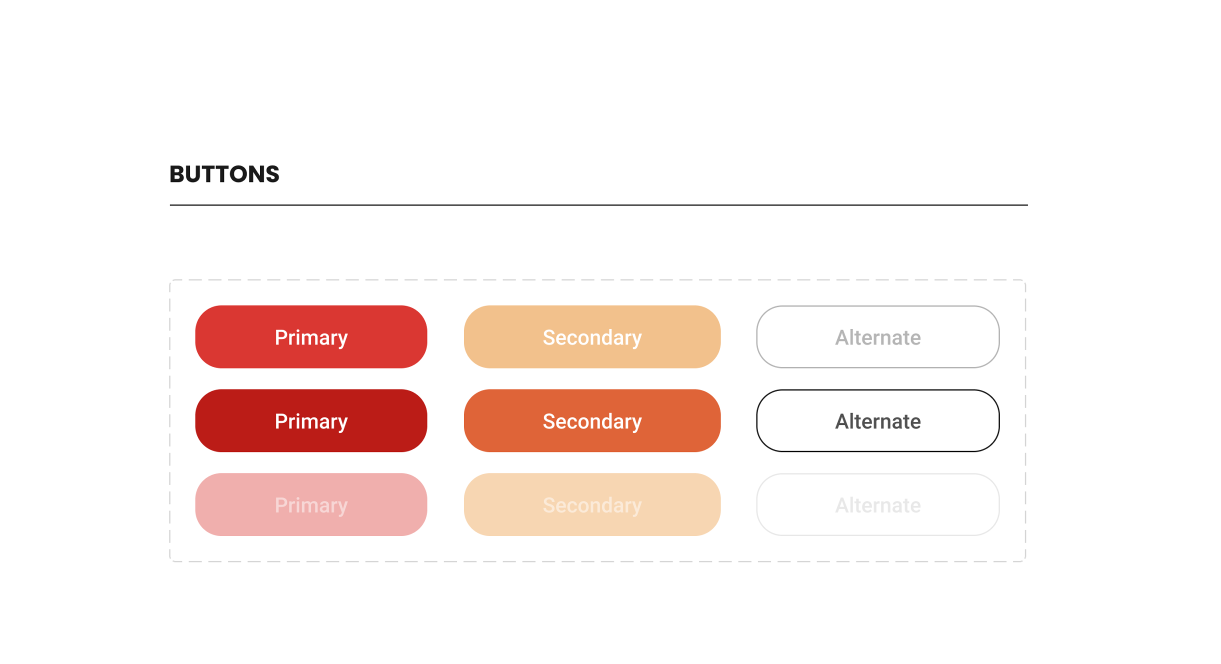Click 'Secondary' text on the deep orange button

click(x=592, y=422)
